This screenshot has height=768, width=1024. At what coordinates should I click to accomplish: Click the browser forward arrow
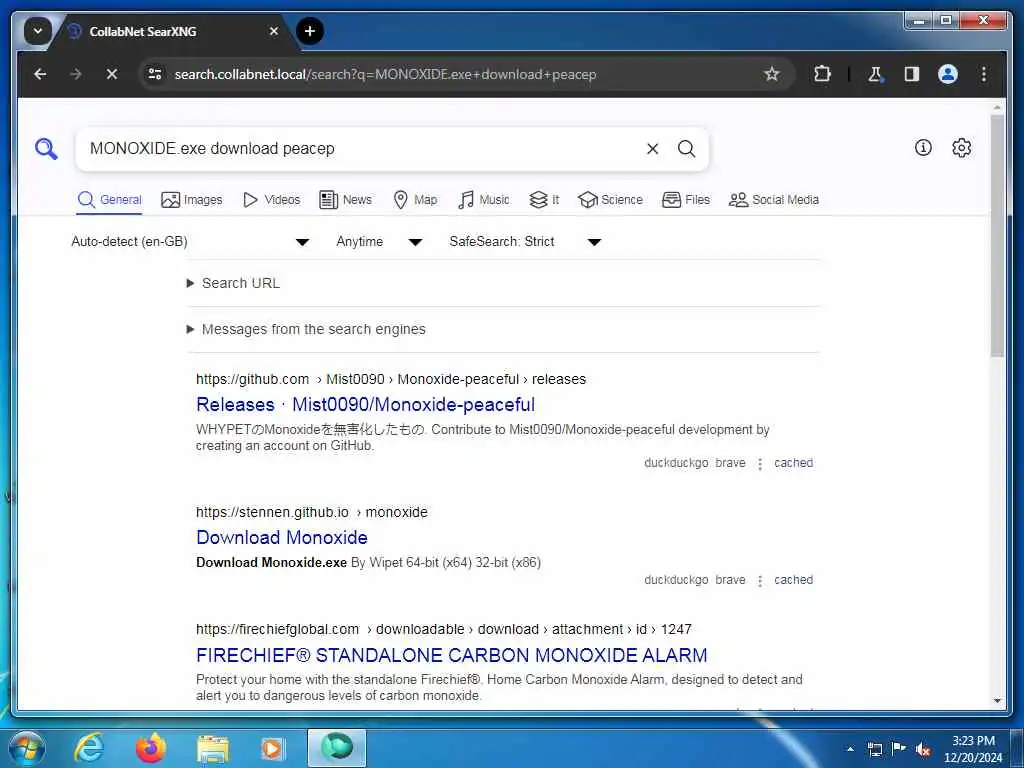[76, 74]
